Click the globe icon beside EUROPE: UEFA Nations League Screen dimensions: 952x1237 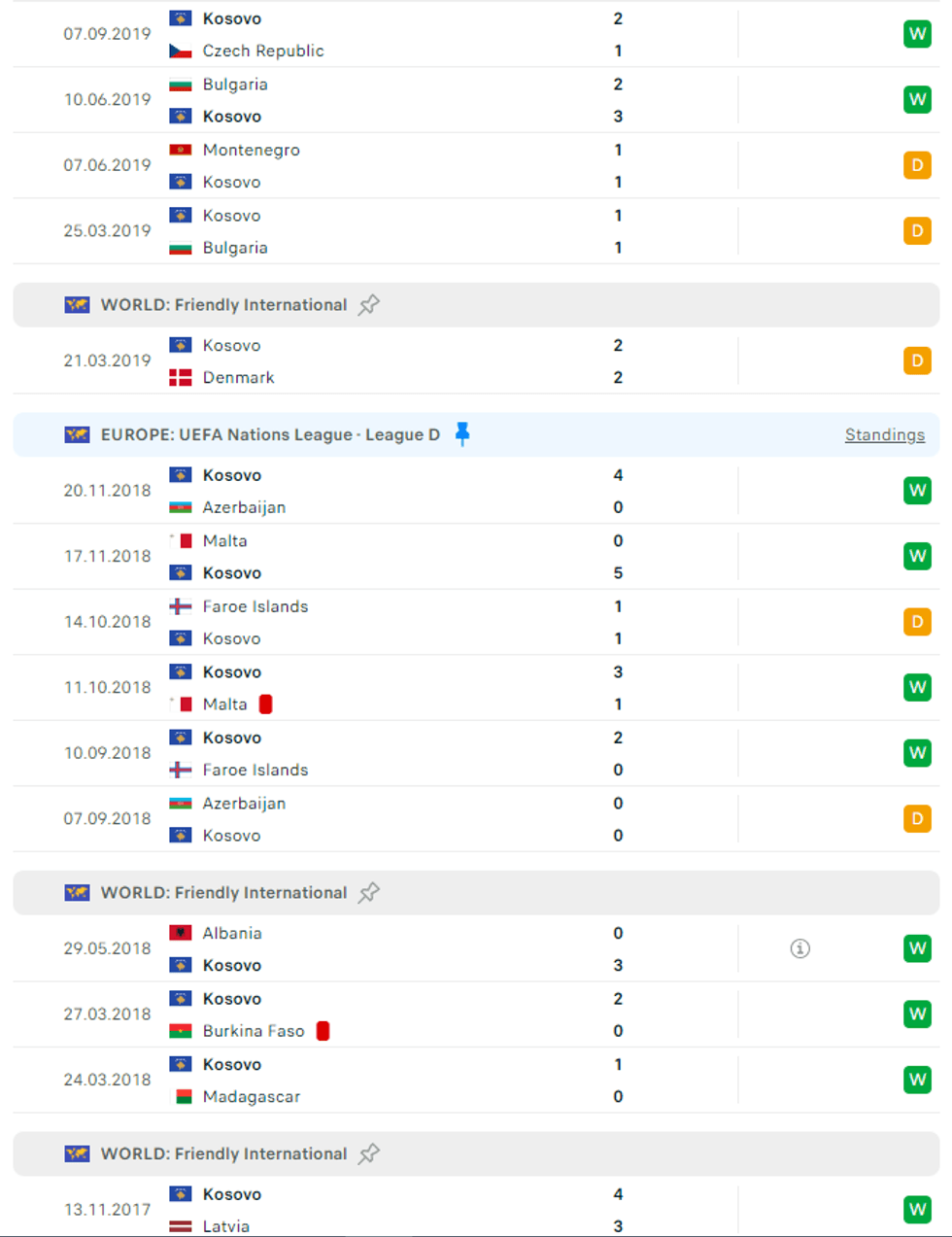tap(77, 435)
